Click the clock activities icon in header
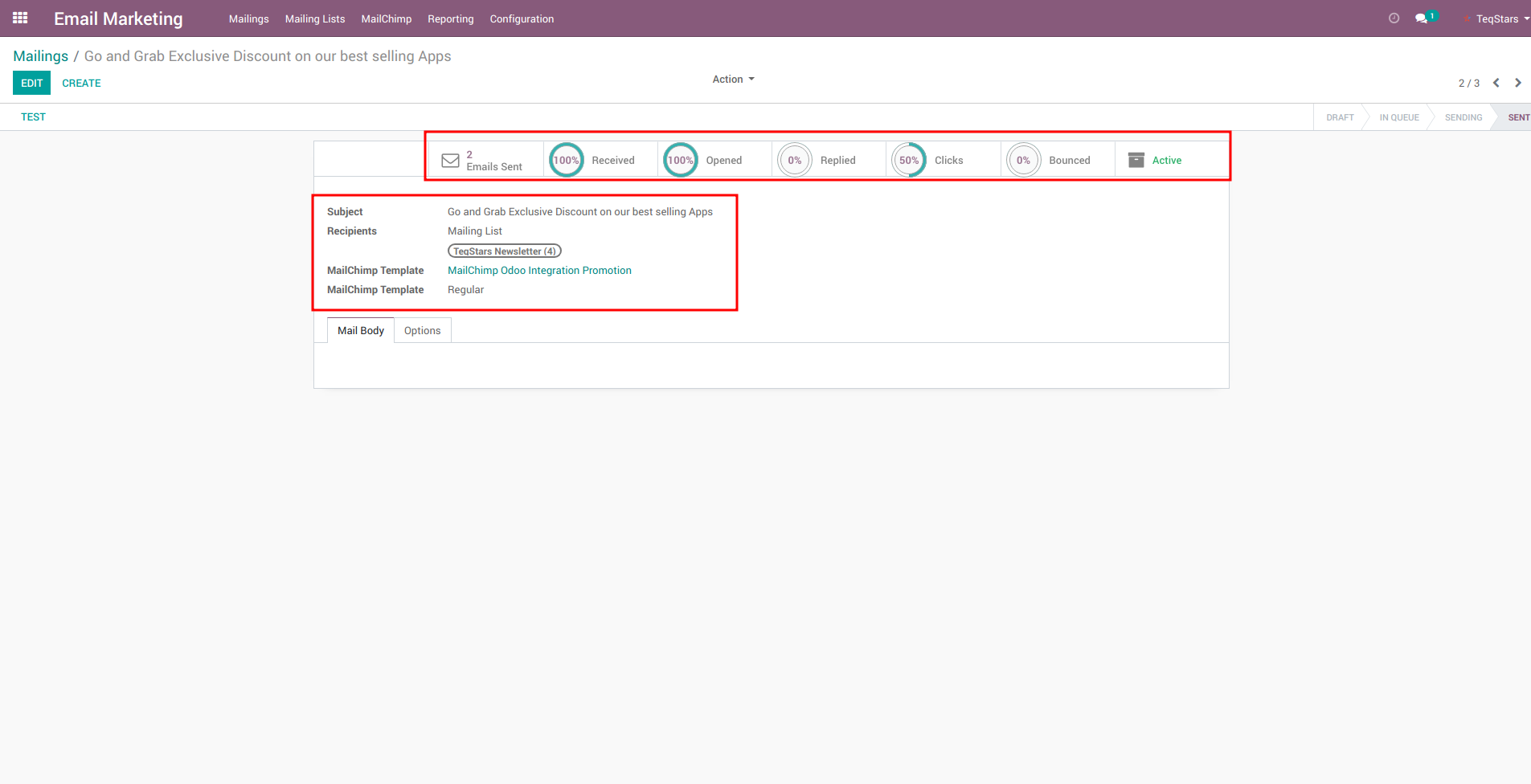The image size is (1531, 784). pos(1394,18)
